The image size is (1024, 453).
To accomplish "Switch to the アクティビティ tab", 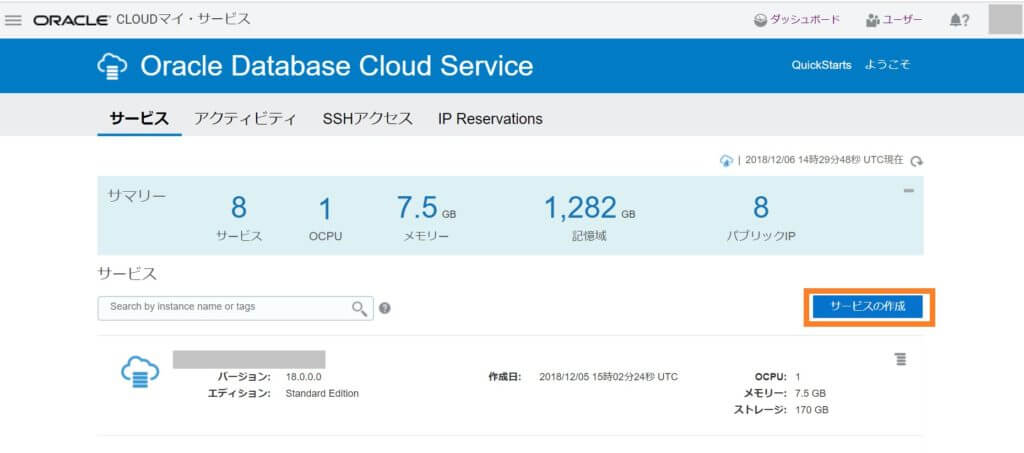I will (x=245, y=119).
